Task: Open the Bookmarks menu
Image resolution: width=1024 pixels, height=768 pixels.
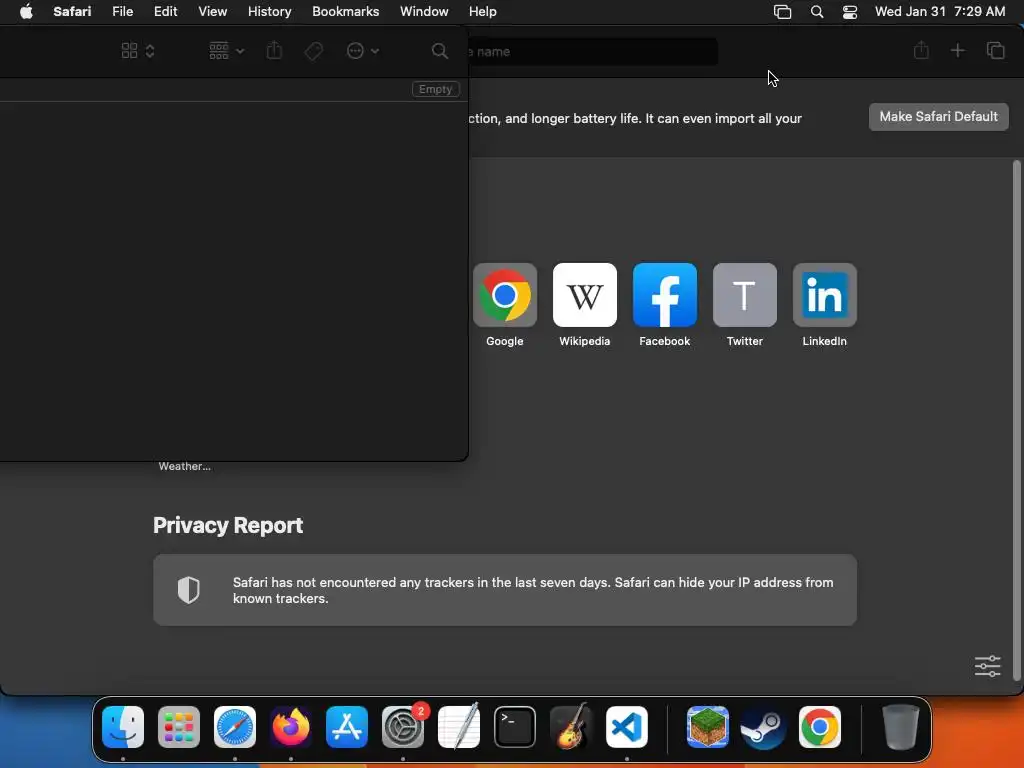Action: pos(345,11)
